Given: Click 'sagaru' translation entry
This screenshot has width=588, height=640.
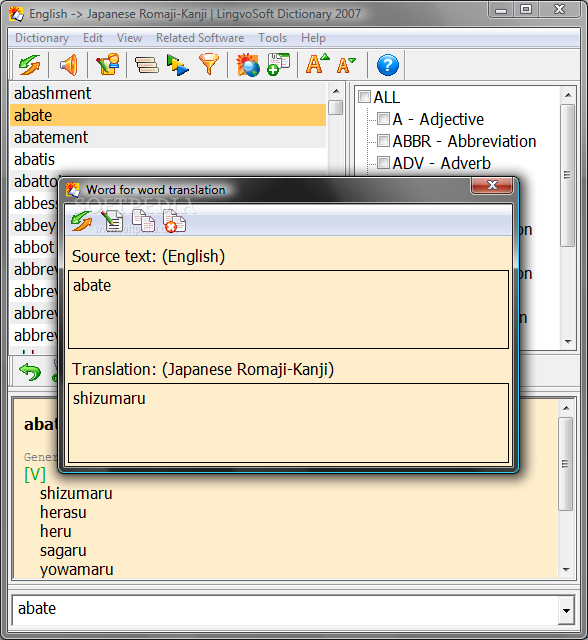Looking at the screenshot, I should point(63,551).
